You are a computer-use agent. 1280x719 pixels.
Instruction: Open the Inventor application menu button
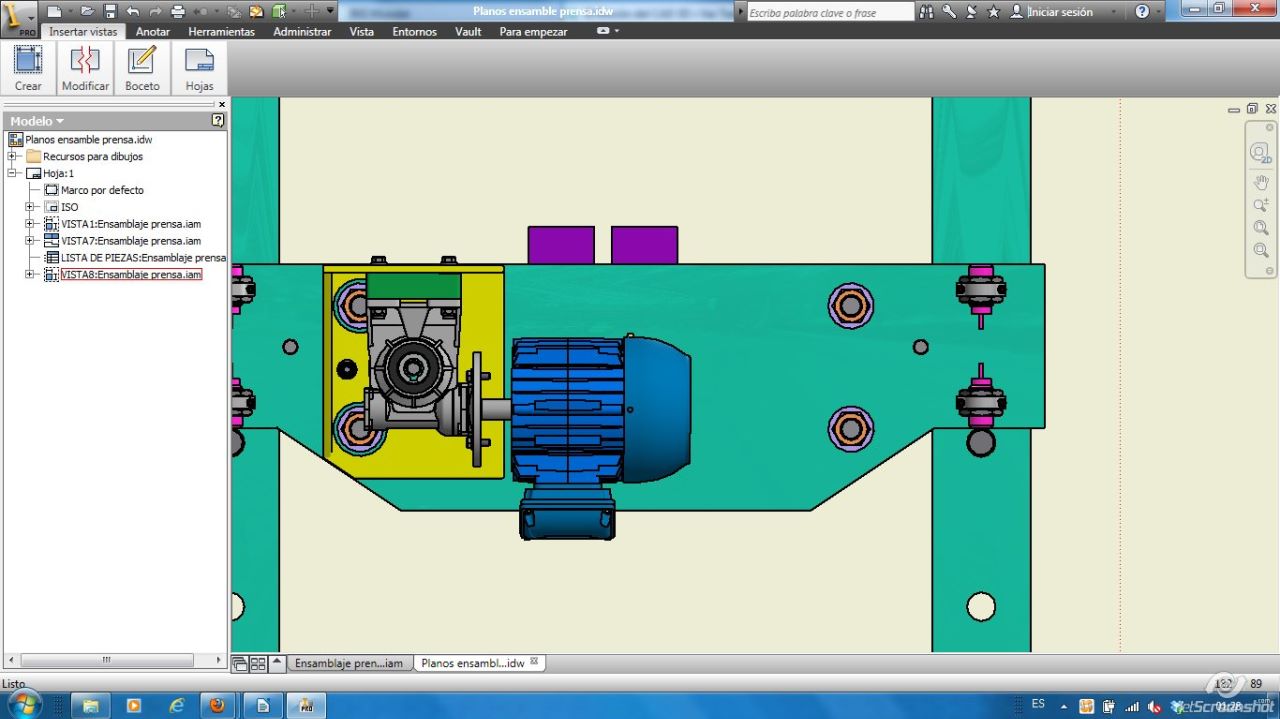click(19, 18)
